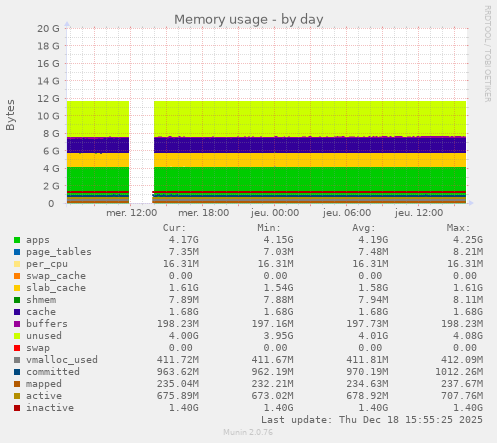This screenshot has width=497, height=443.
Task: Click the page_tables blue legend swatch
Action: [x=17, y=252]
